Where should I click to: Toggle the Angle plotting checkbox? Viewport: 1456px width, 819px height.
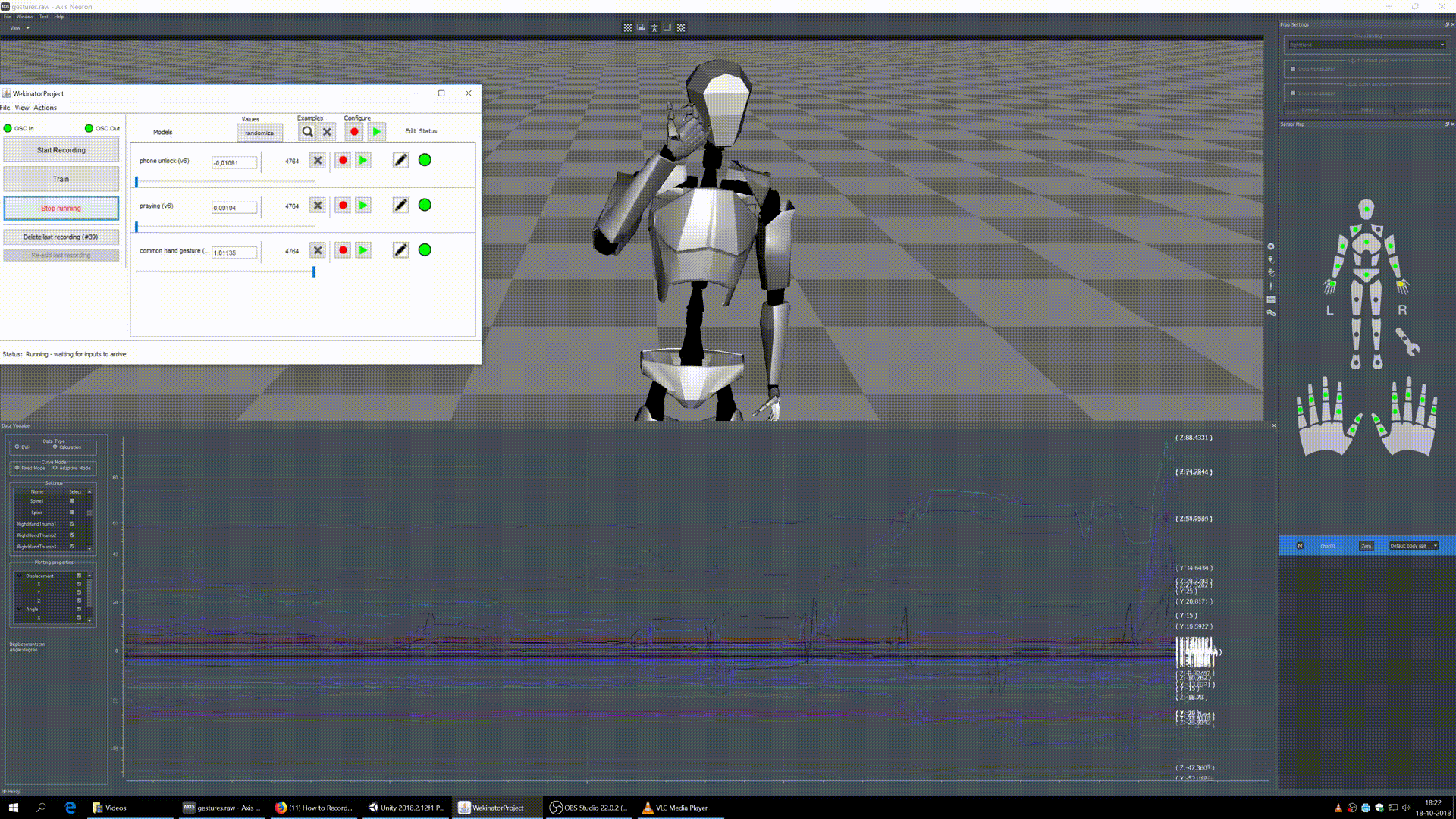tap(78, 609)
